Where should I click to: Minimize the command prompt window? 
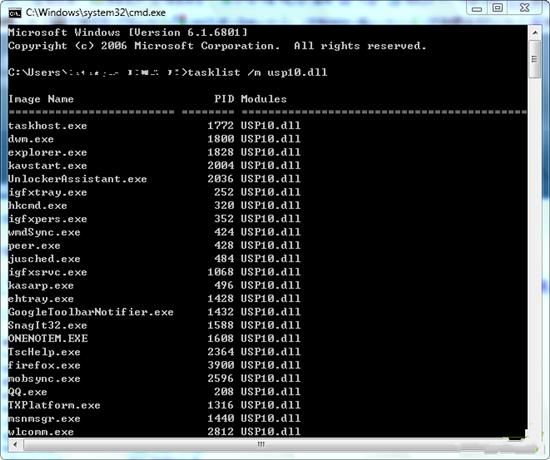coord(476,9)
